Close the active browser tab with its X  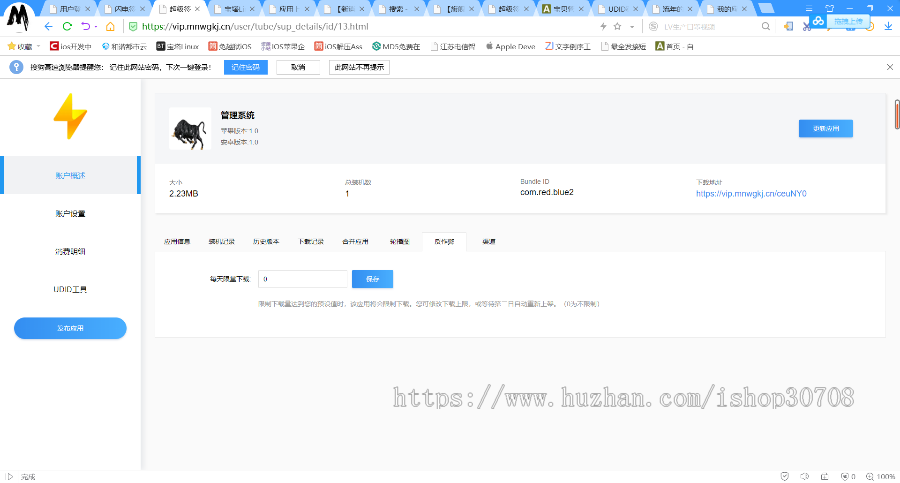pos(197,9)
